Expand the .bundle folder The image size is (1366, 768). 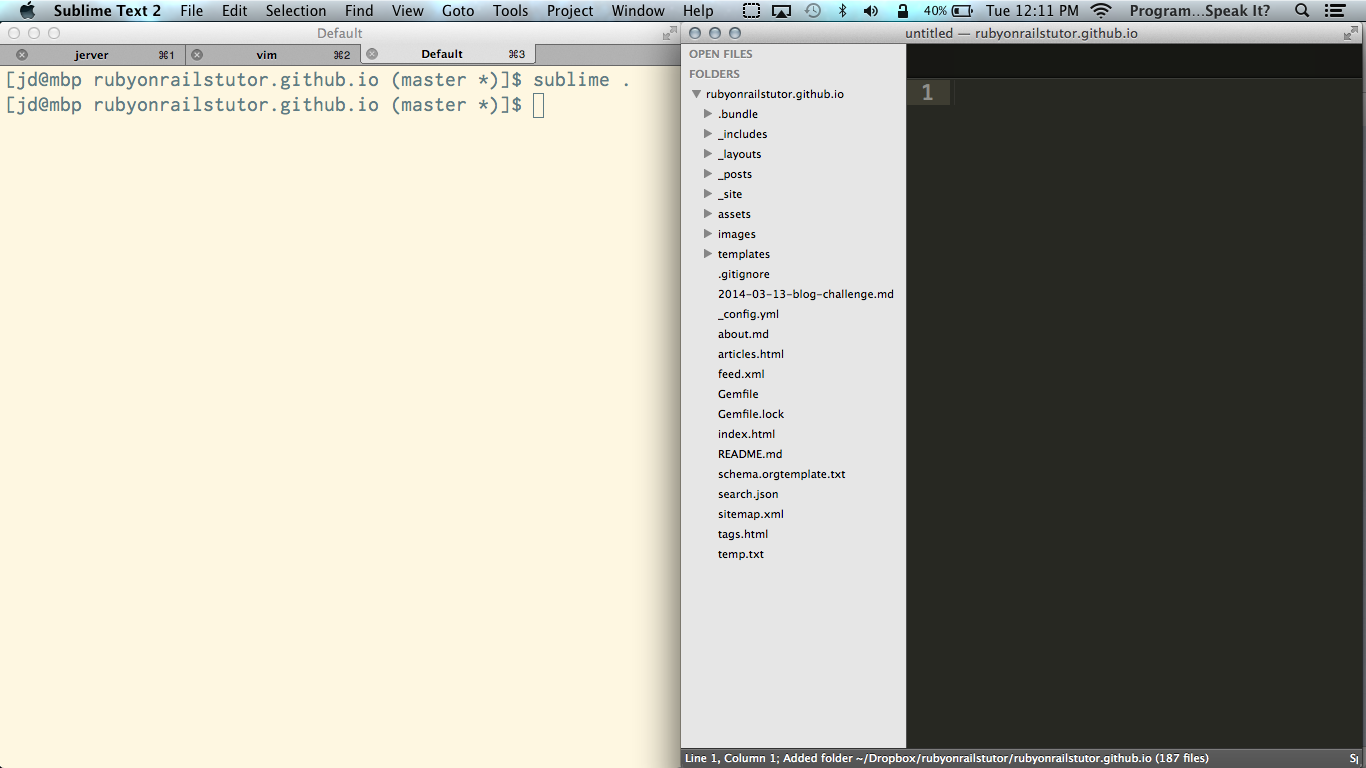click(x=708, y=114)
